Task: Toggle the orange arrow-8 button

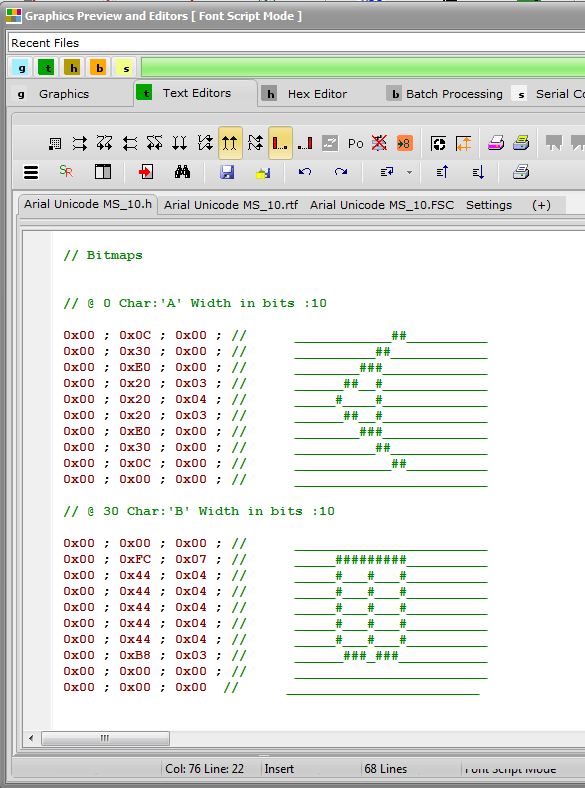Action: 404,144
